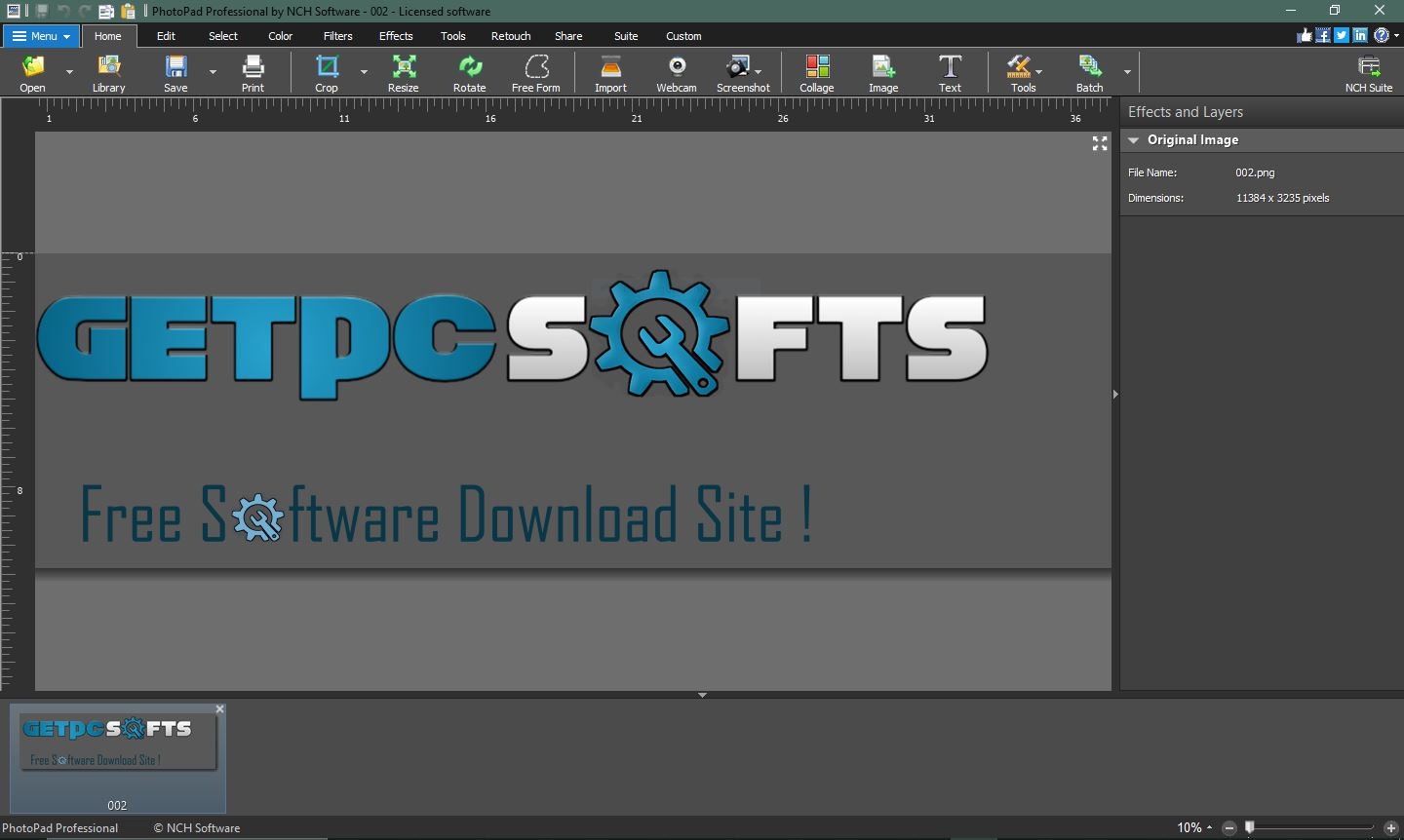The width and height of the screenshot is (1404, 840).
Task: Collapse the Original Image section
Action: click(1134, 140)
